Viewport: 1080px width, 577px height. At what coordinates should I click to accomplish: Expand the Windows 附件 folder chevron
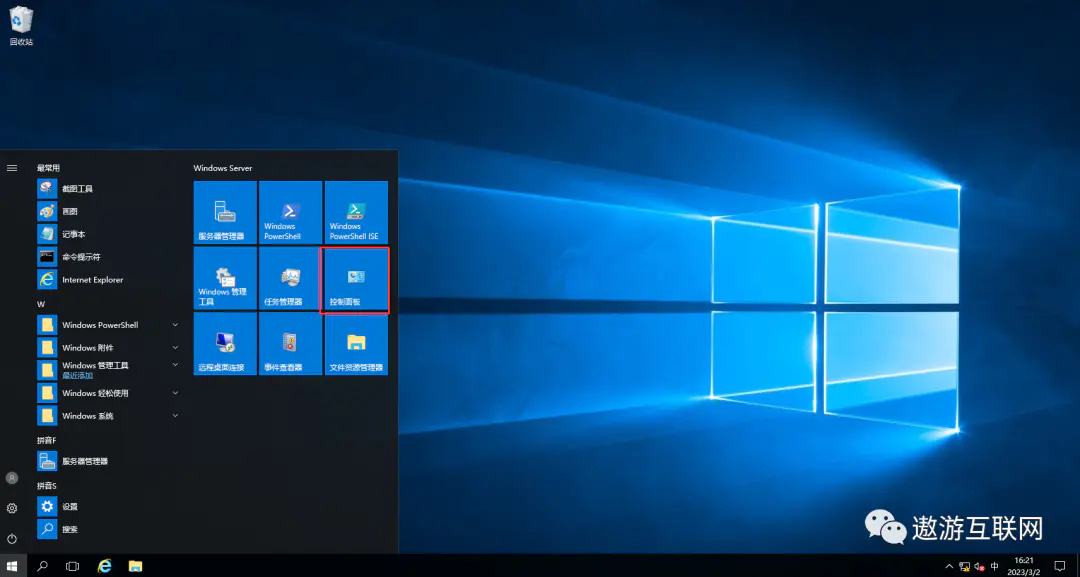coord(175,347)
